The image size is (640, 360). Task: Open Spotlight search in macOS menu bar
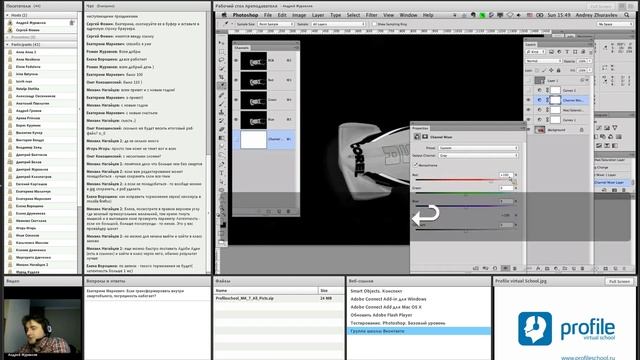pos(627,15)
